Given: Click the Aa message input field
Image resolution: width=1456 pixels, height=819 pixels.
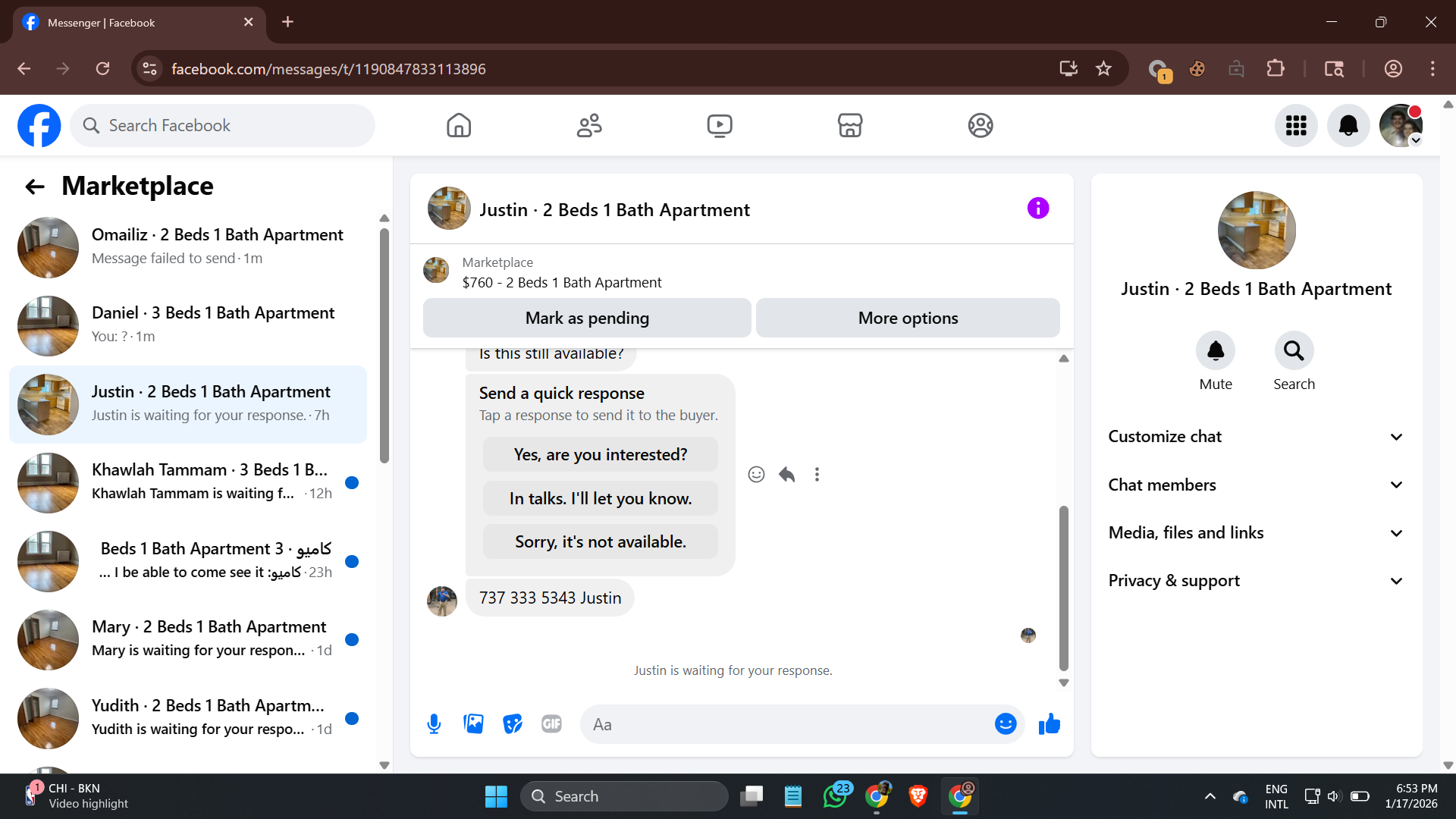Looking at the screenshot, I should point(789,724).
